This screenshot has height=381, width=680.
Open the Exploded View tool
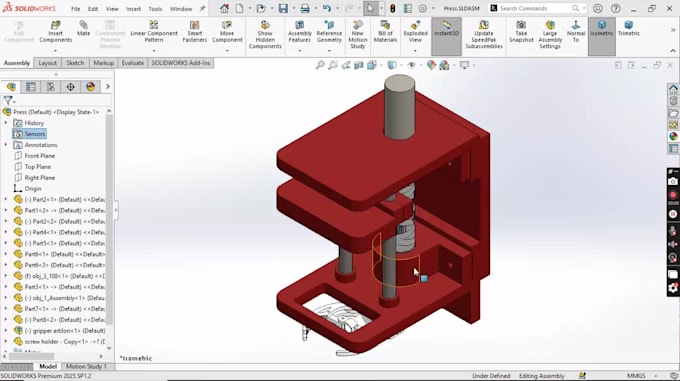click(415, 32)
